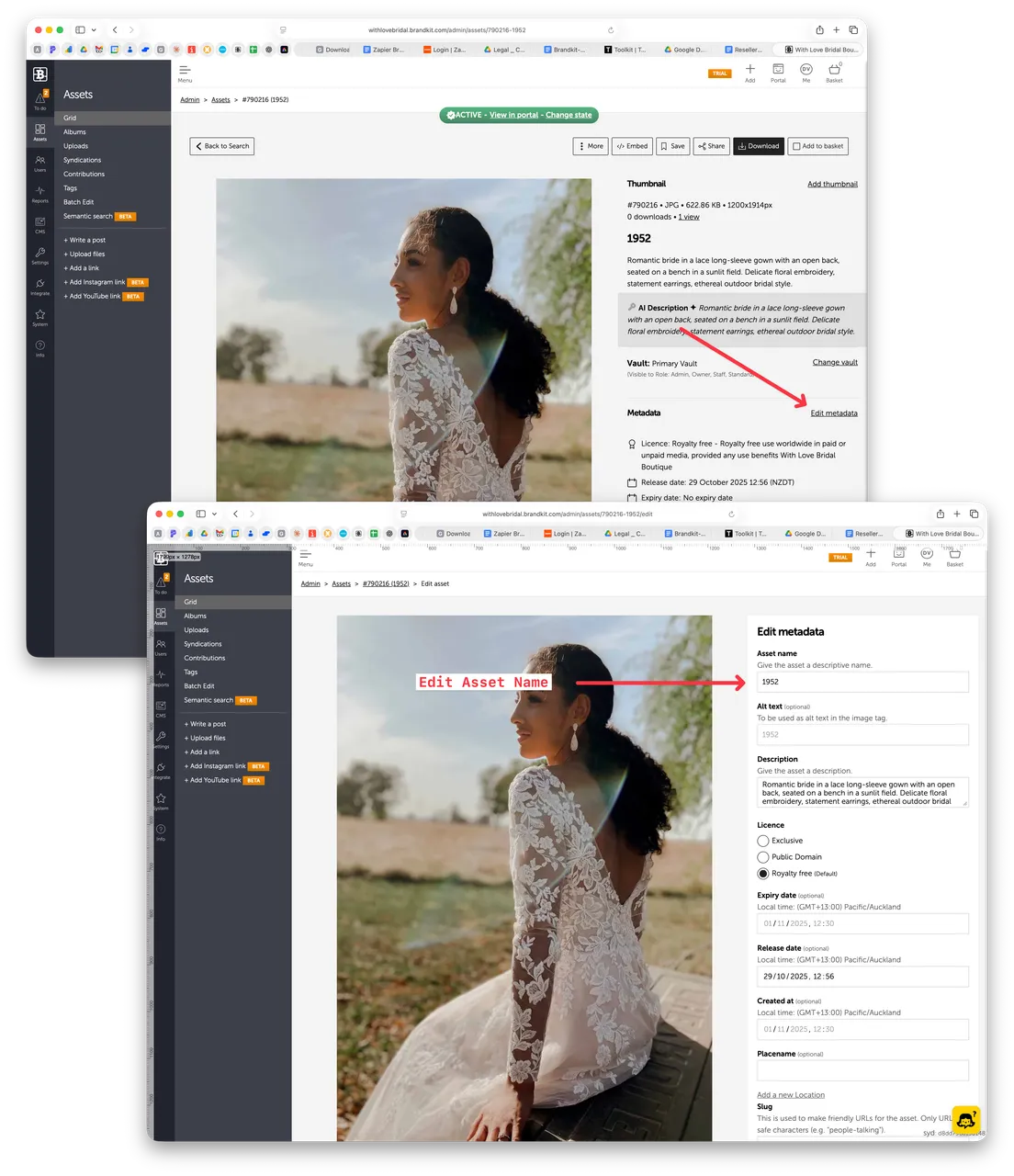Open the More options dropdown
Viewport: 1014px width, 1176px height.
tap(590, 146)
